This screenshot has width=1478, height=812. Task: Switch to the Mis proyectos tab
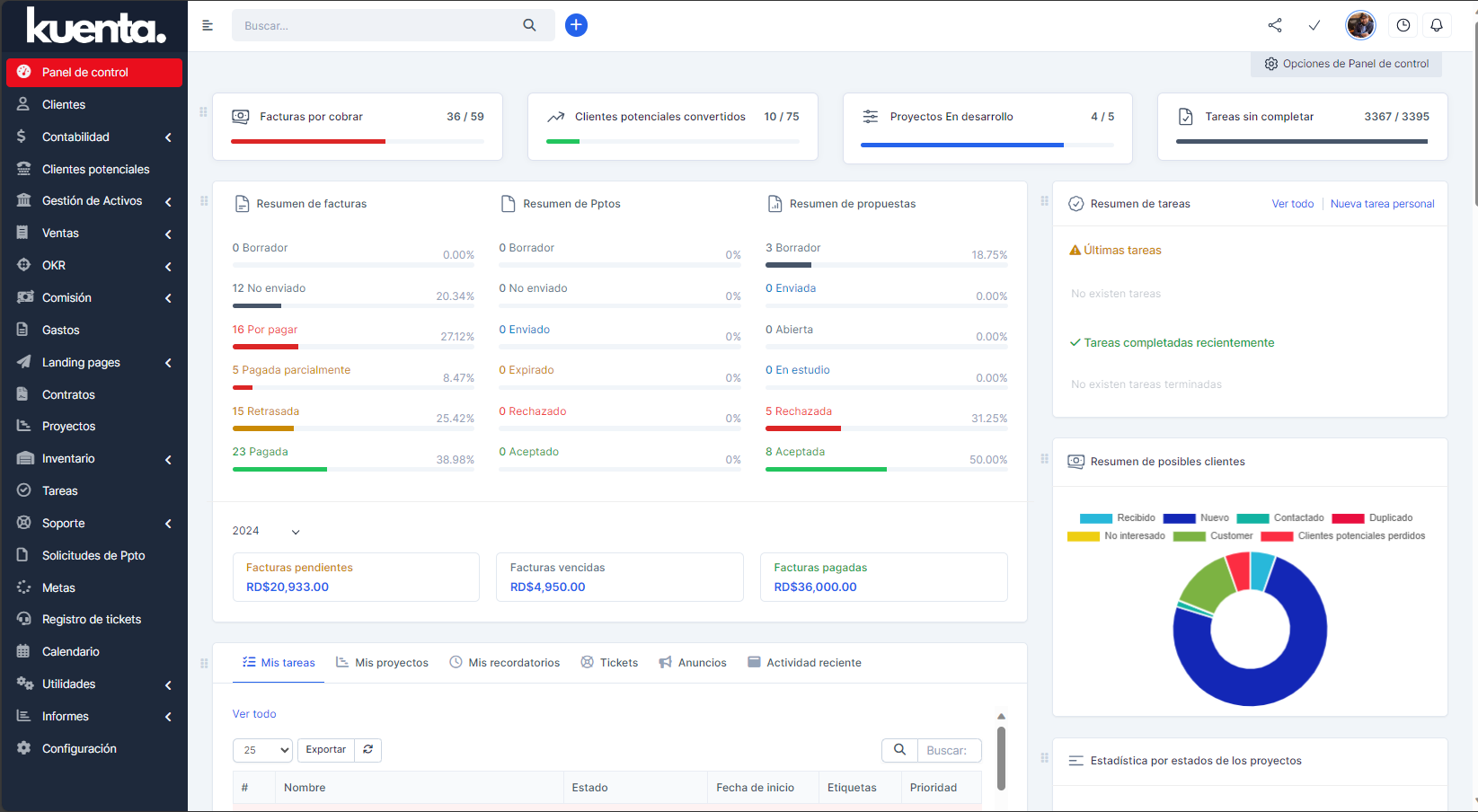382,663
